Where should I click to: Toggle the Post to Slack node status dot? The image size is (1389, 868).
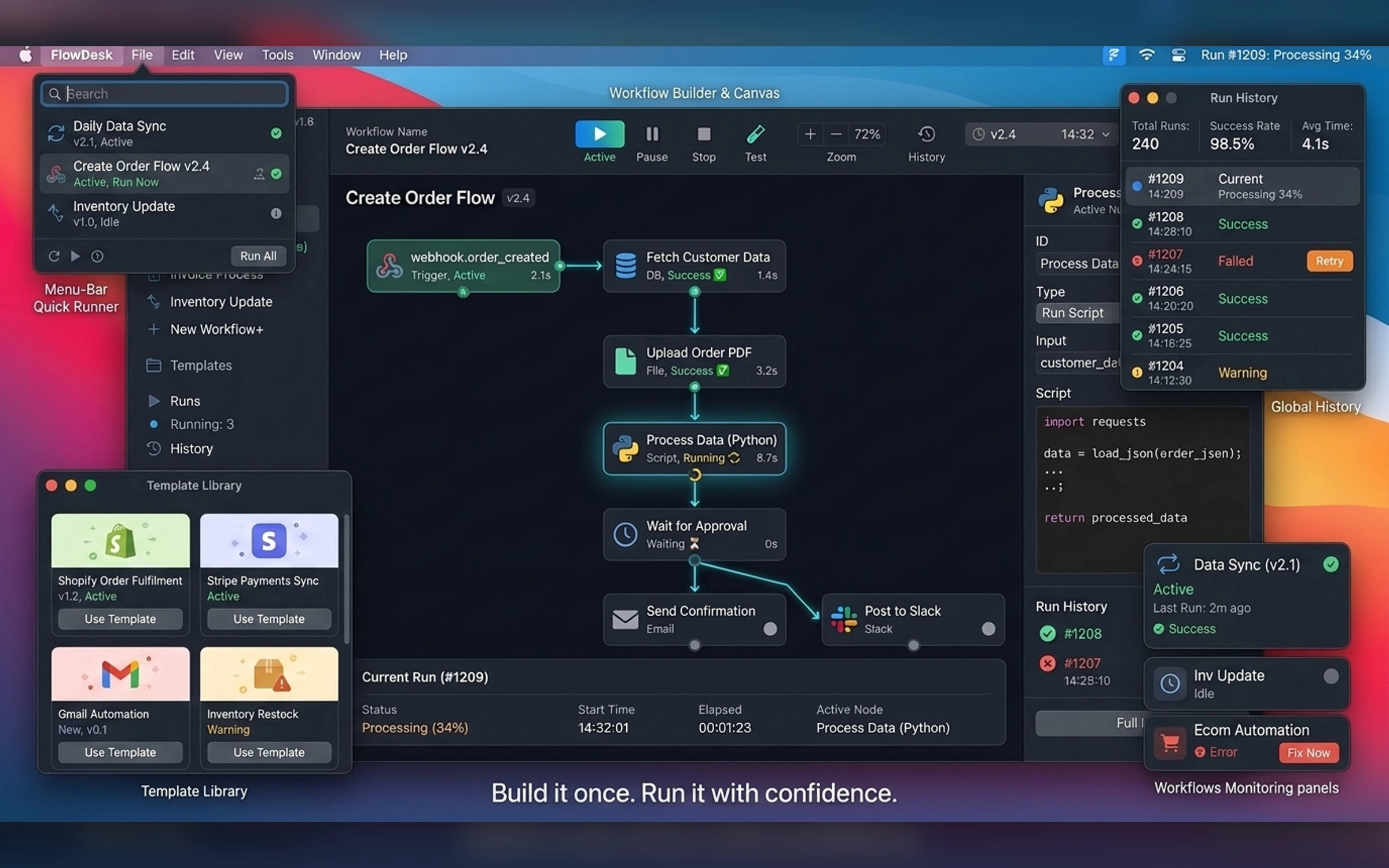coord(989,628)
